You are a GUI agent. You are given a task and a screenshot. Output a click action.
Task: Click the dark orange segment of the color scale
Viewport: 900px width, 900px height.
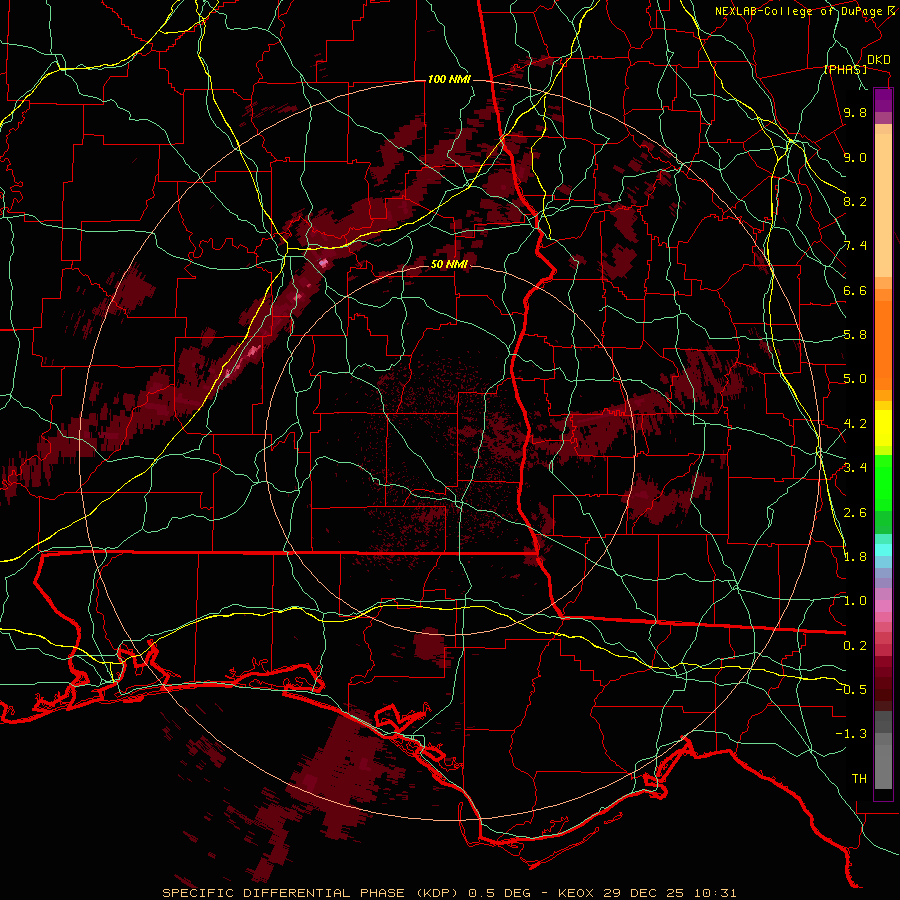(883, 344)
